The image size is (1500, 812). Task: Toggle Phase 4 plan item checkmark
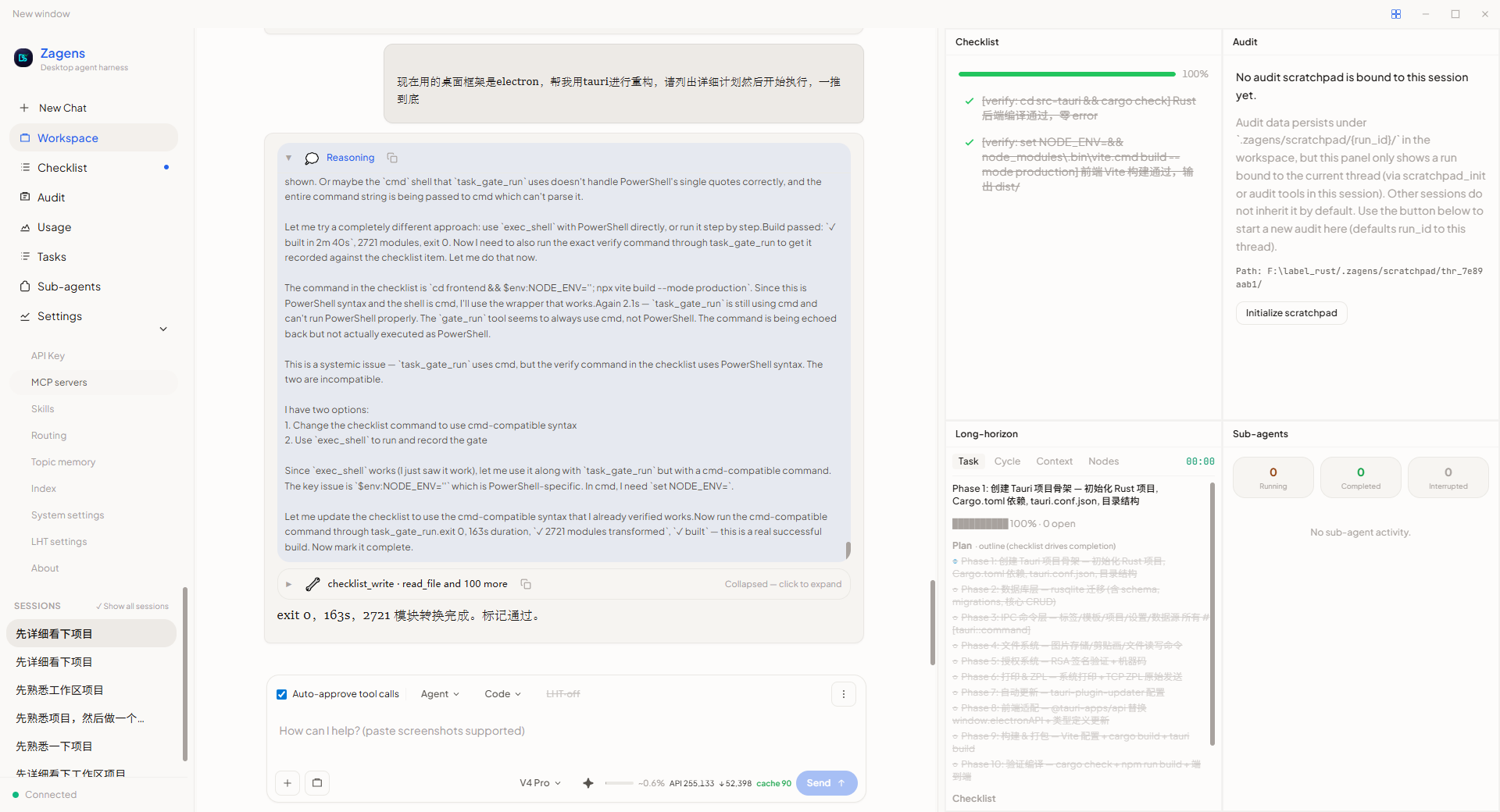[955, 646]
